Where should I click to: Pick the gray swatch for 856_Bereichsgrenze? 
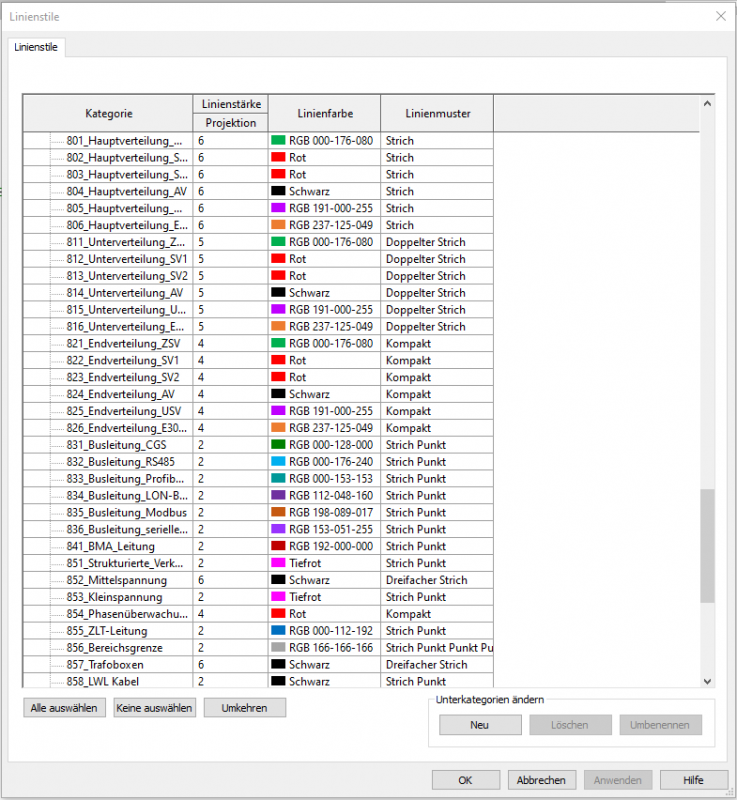278,648
